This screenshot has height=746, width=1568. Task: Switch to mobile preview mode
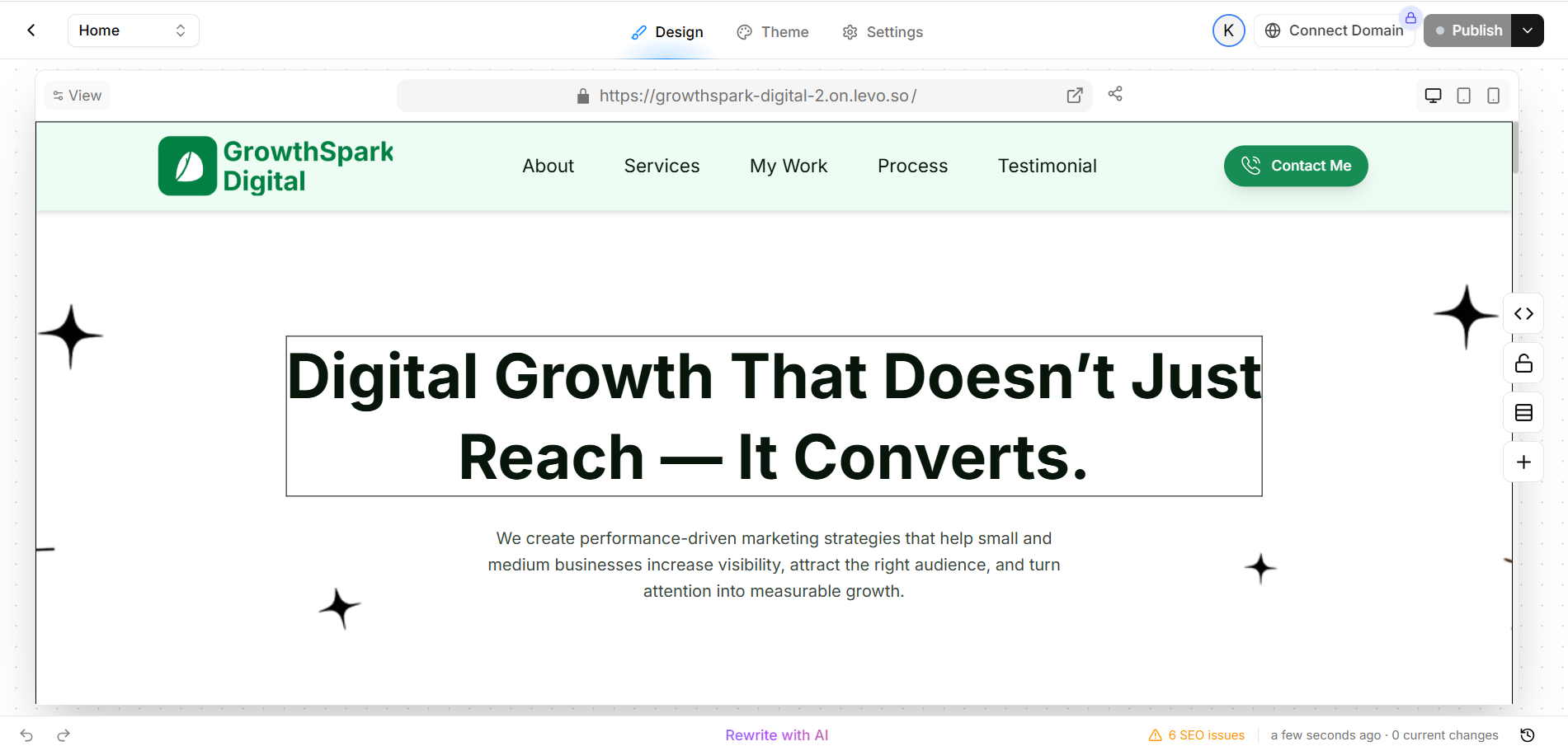click(1494, 96)
